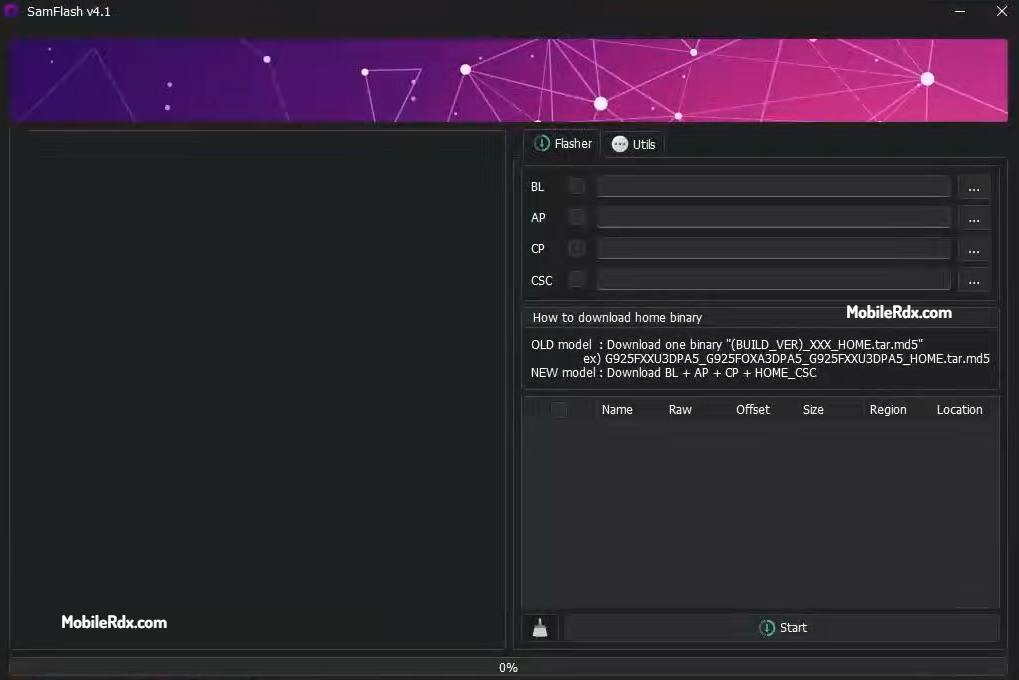Switch to the Utils tab
The height and width of the screenshot is (680, 1019).
pyautogui.click(x=634, y=144)
